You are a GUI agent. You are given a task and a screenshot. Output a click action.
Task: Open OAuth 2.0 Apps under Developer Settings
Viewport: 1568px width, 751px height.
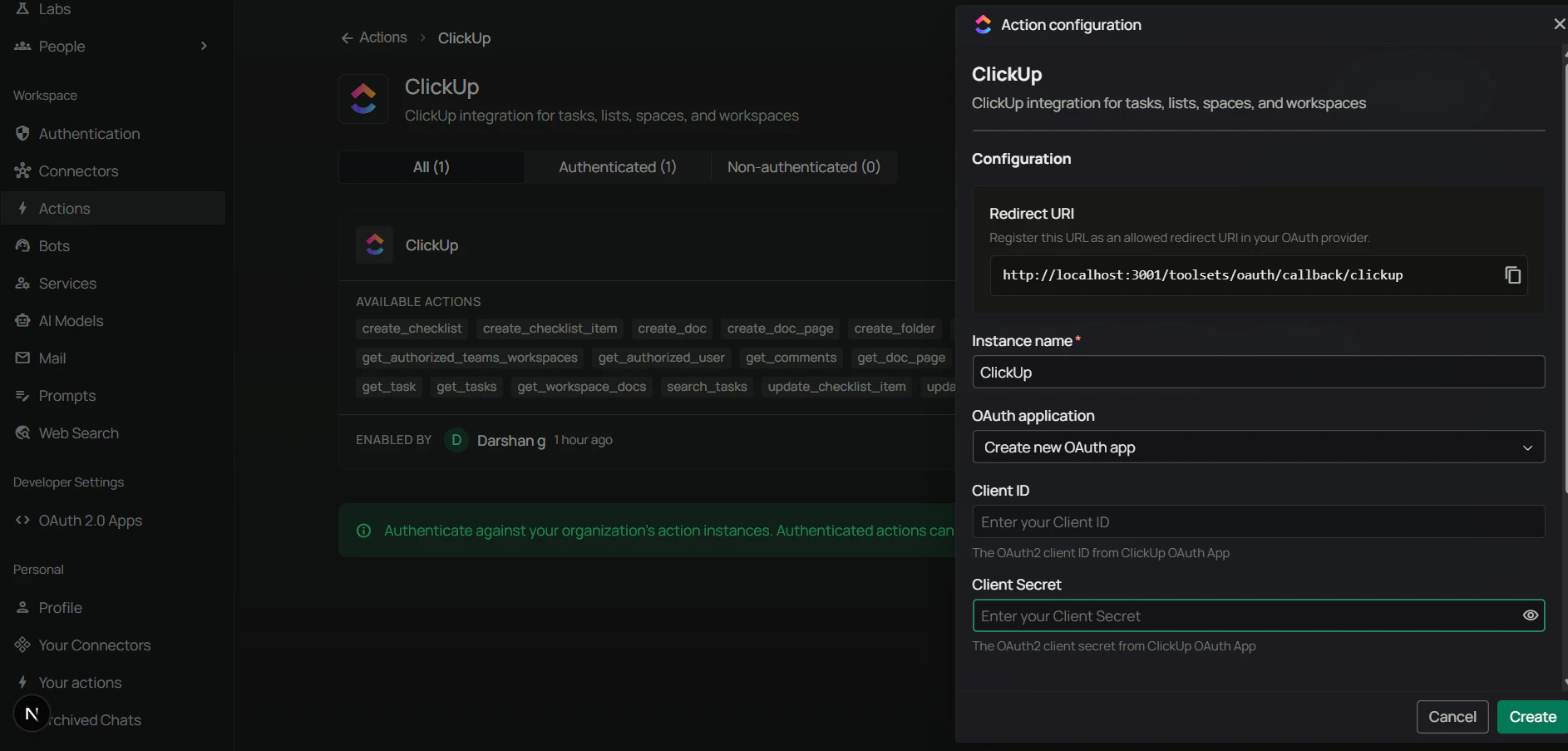[x=89, y=521]
